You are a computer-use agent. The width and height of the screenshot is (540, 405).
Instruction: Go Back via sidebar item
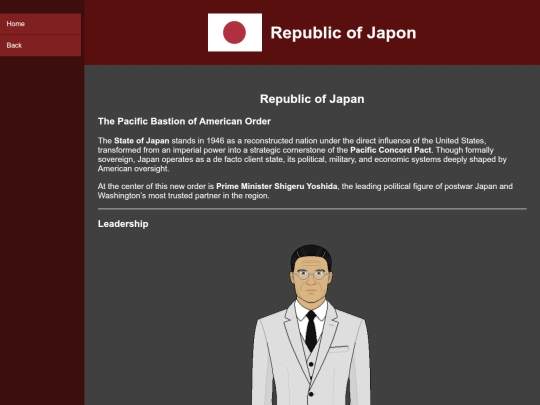tap(40, 45)
